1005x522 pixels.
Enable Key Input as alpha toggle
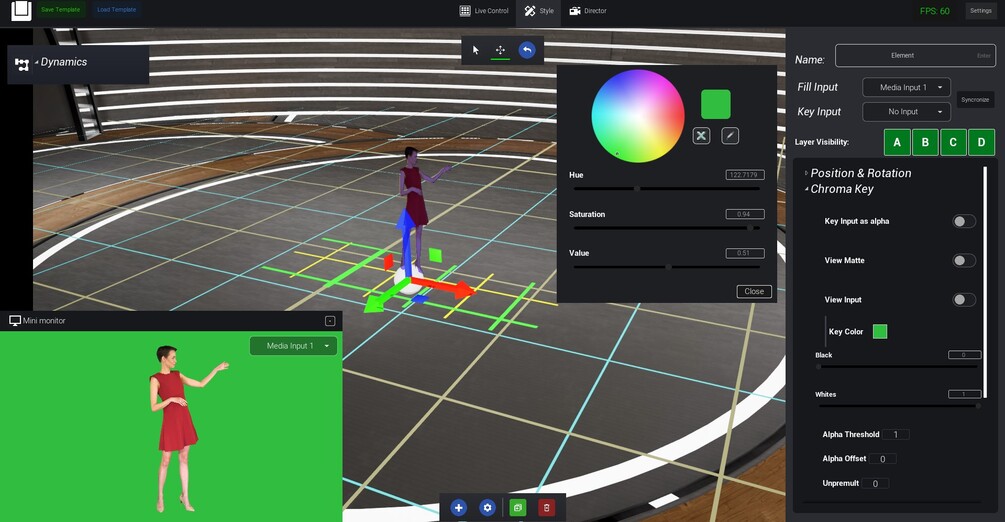pos(964,221)
